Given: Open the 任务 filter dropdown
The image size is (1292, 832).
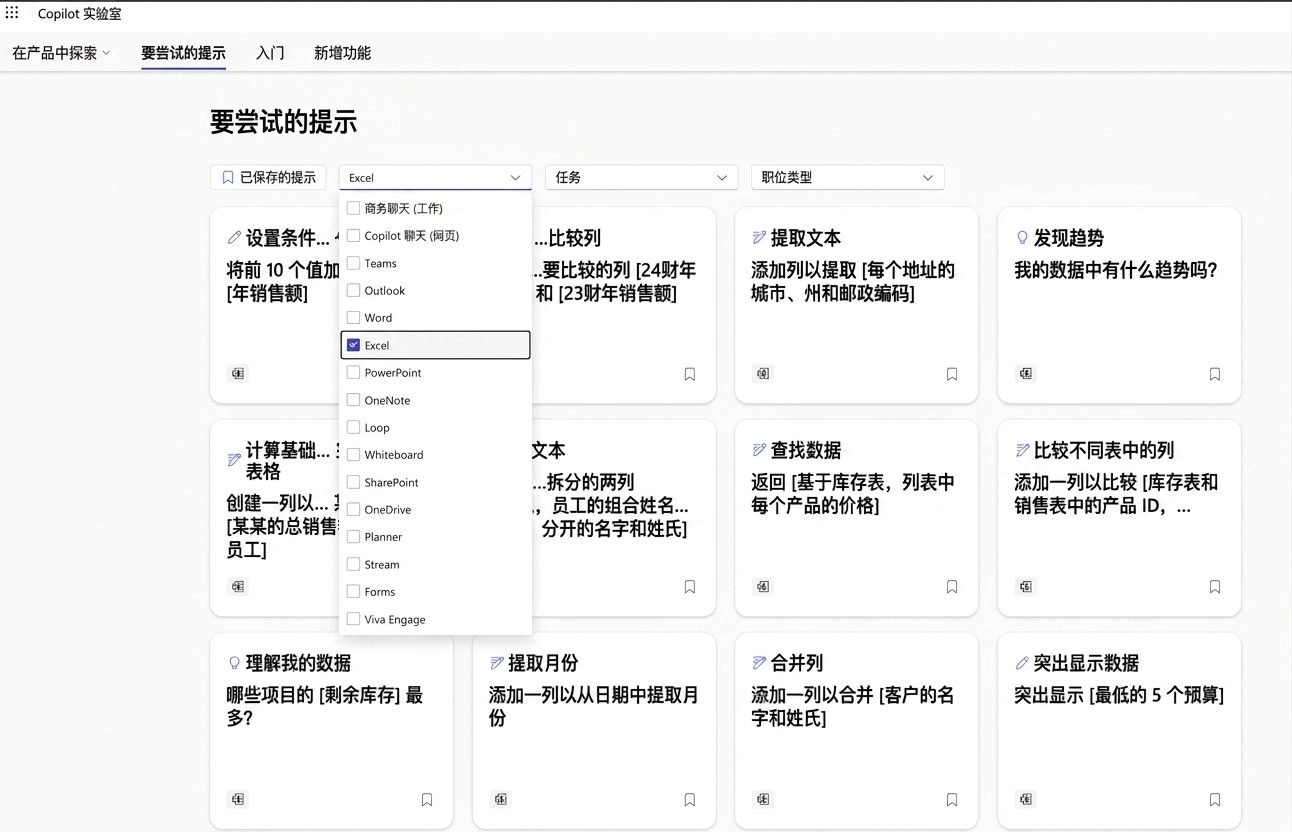Looking at the screenshot, I should pos(641,177).
